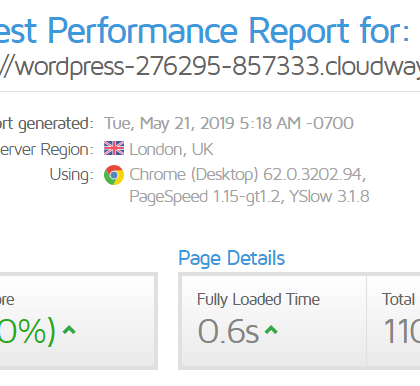Click the Server Region label
Screen dimensions: 420x386
tap(46, 149)
